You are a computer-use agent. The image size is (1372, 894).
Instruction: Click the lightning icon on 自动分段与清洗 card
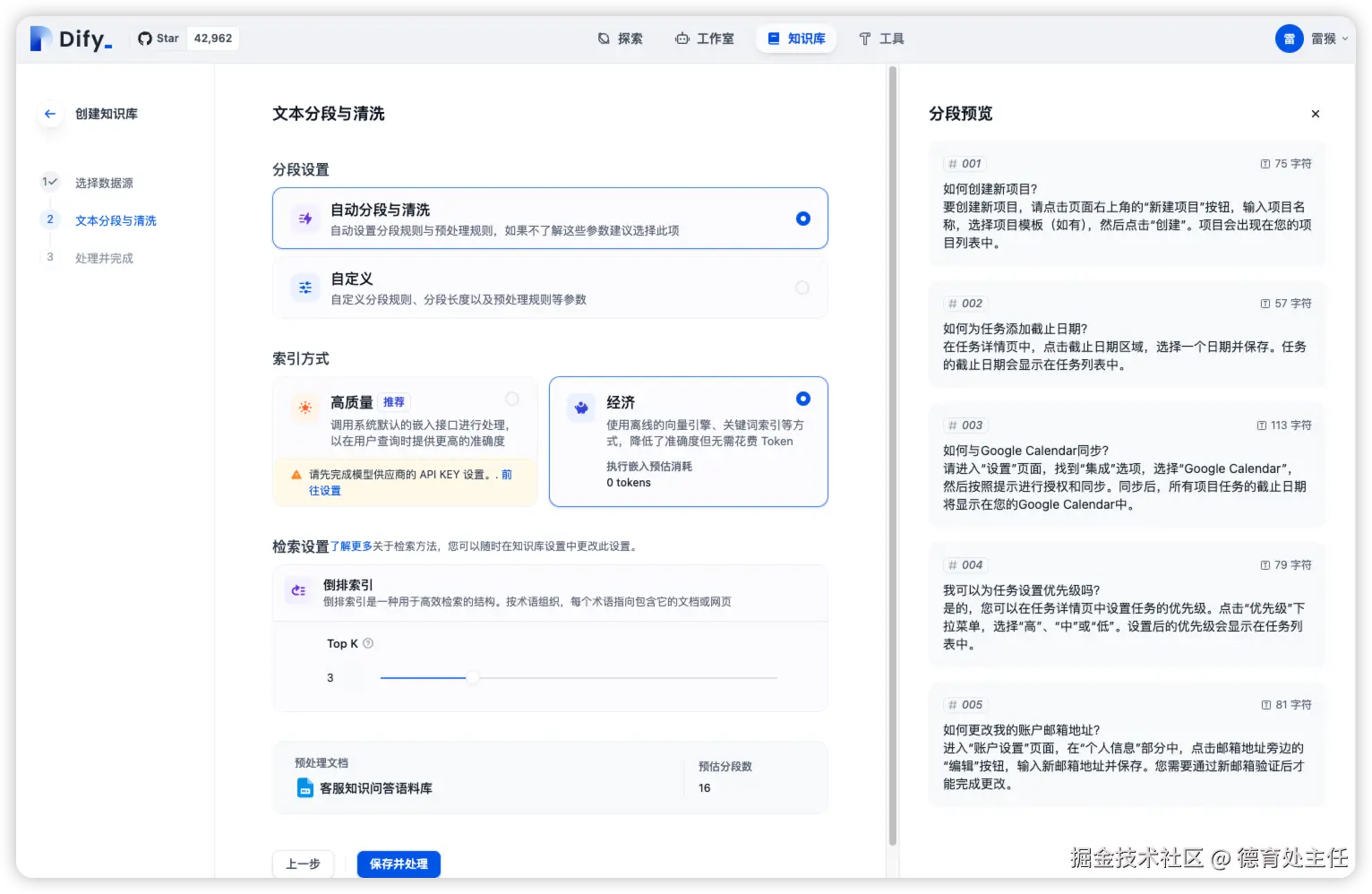(x=304, y=218)
